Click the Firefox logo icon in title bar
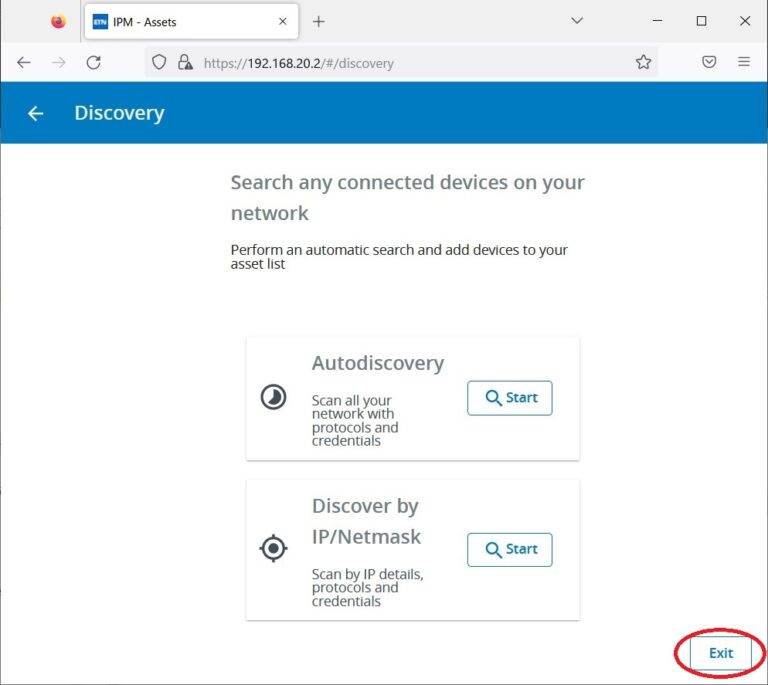 58,21
